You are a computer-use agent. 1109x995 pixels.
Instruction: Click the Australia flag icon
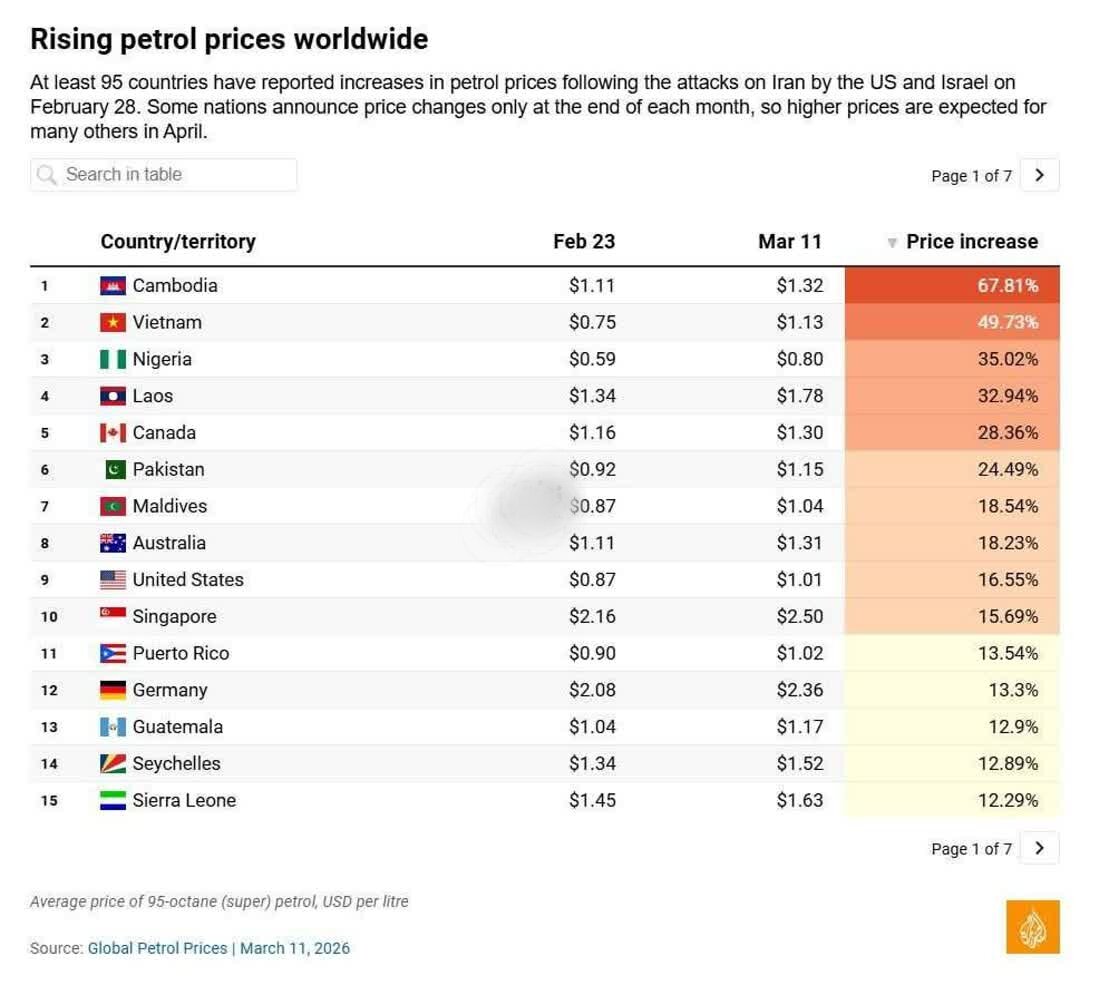click(x=113, y=543)
